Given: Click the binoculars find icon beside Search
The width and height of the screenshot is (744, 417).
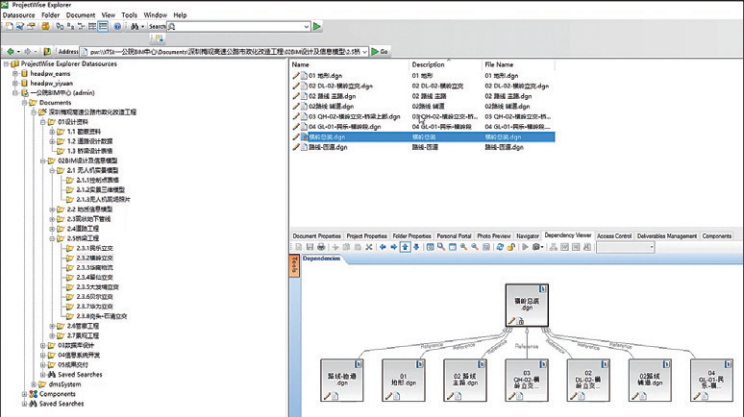Looking at the screenshot, I should click(x=135, y=27).
